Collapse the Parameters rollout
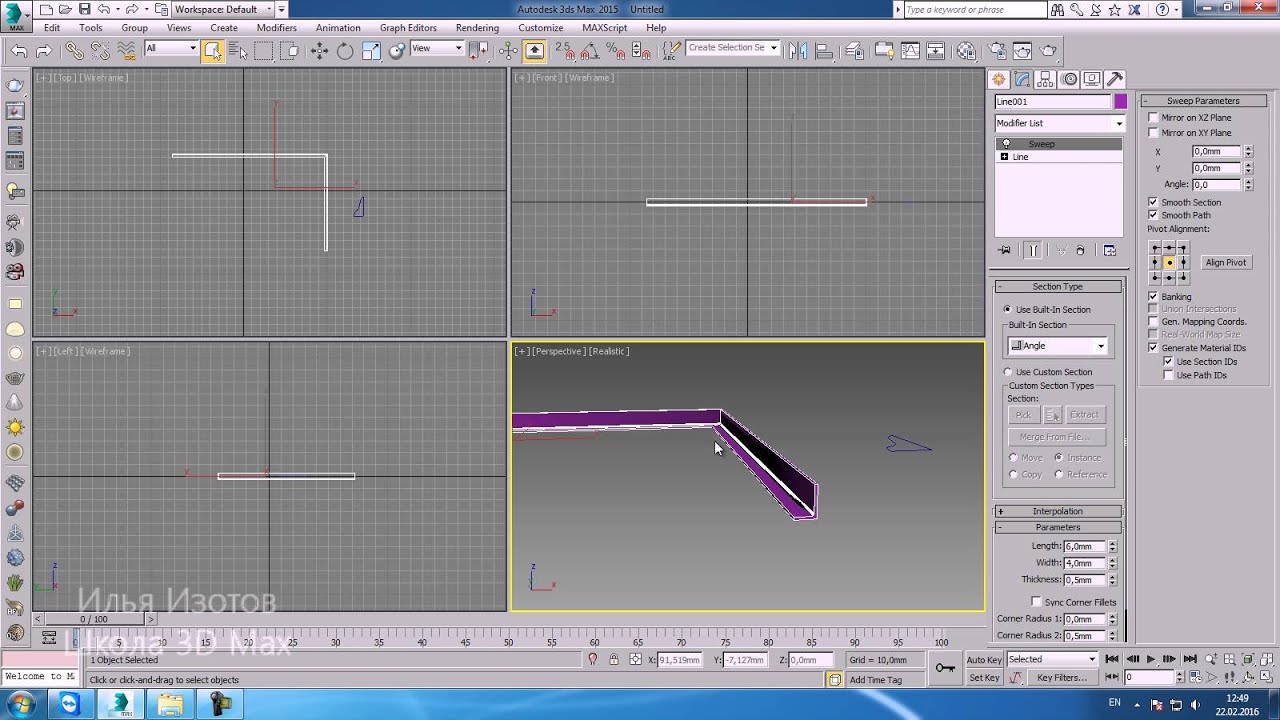 1057,527
